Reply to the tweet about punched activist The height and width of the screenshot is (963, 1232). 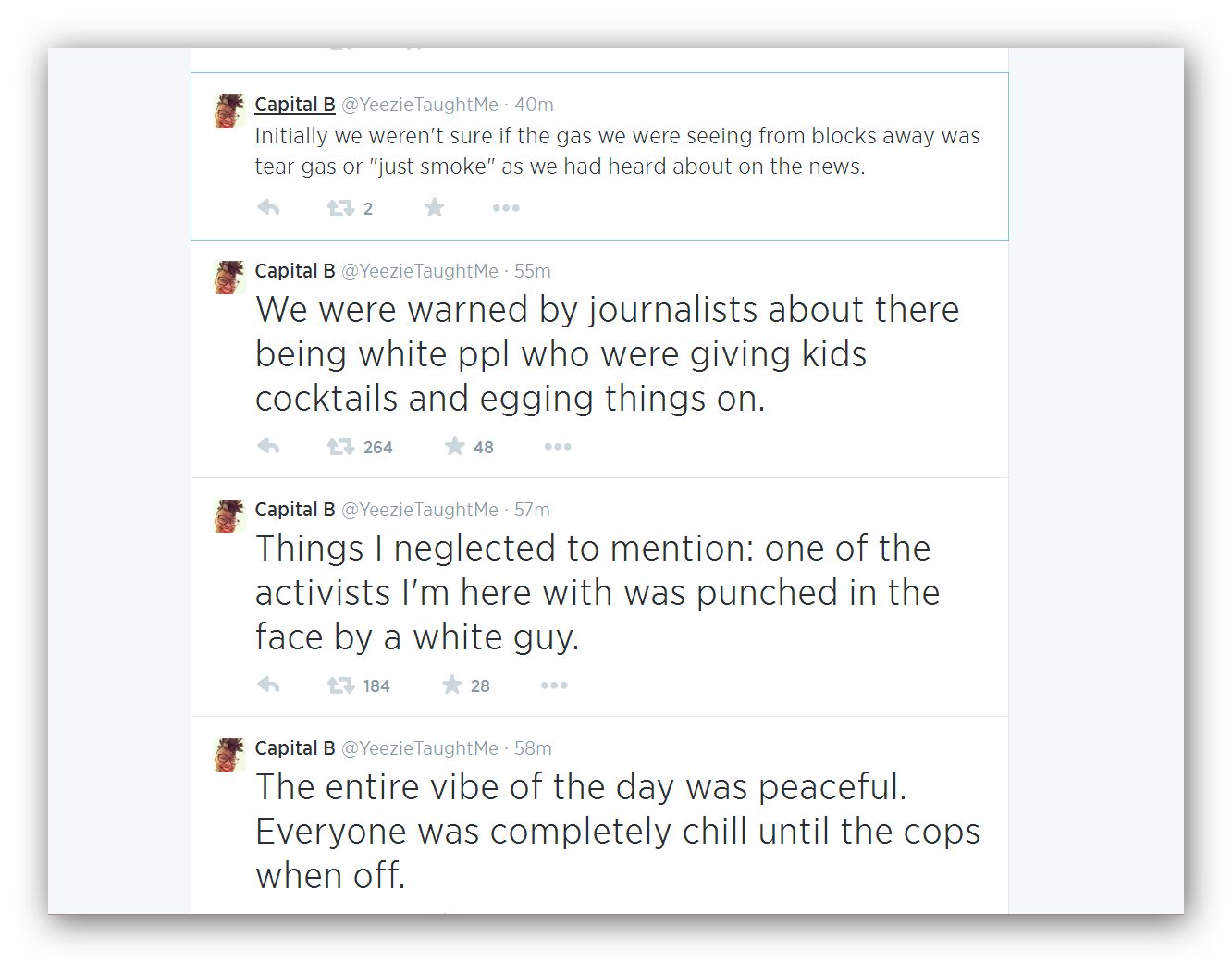point(268,685)
